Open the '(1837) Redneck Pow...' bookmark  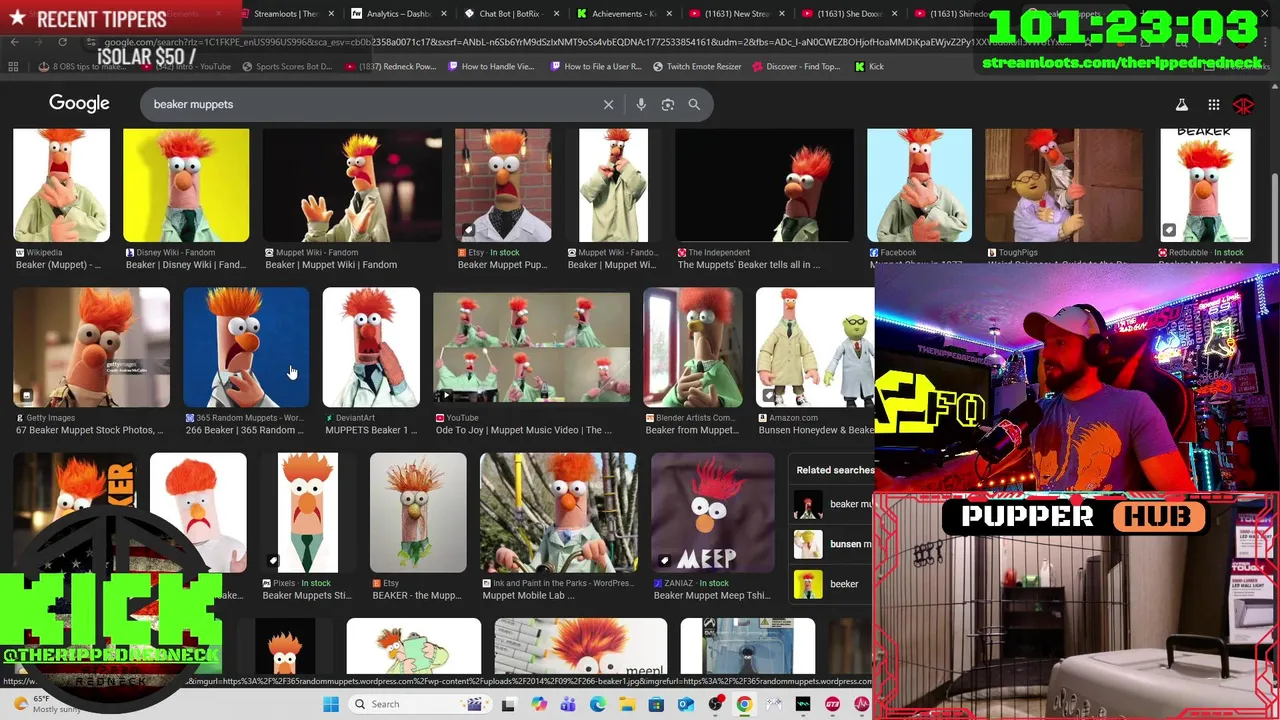[x=390, y=66]
